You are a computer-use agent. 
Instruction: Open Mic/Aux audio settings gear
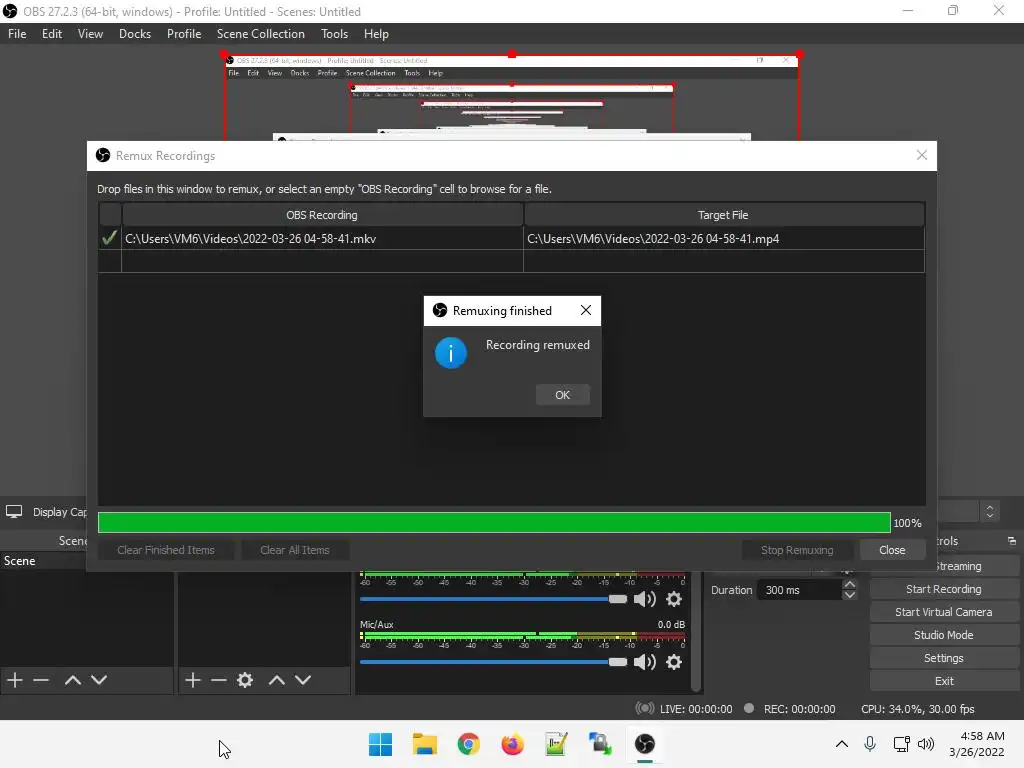[674, 662]
